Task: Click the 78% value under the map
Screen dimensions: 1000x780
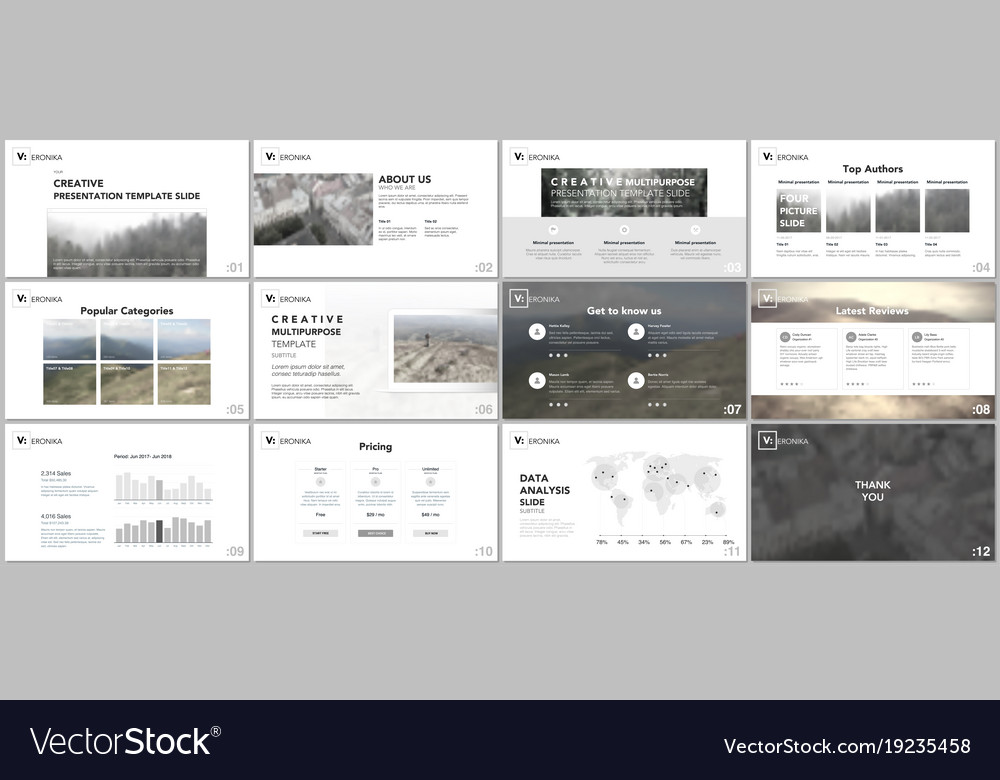Action: click(x=601, y=542)
